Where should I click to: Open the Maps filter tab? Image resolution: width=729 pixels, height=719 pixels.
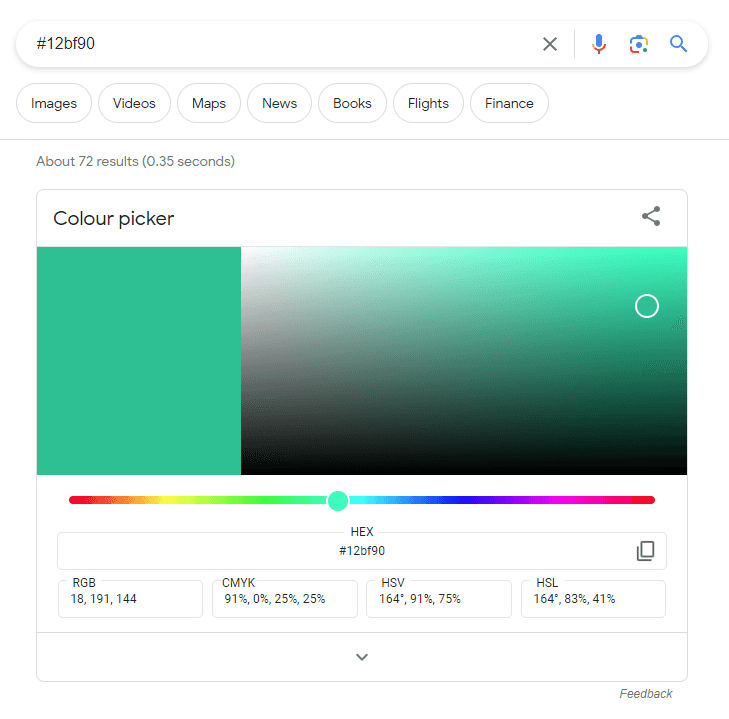(x=209, y=103)
